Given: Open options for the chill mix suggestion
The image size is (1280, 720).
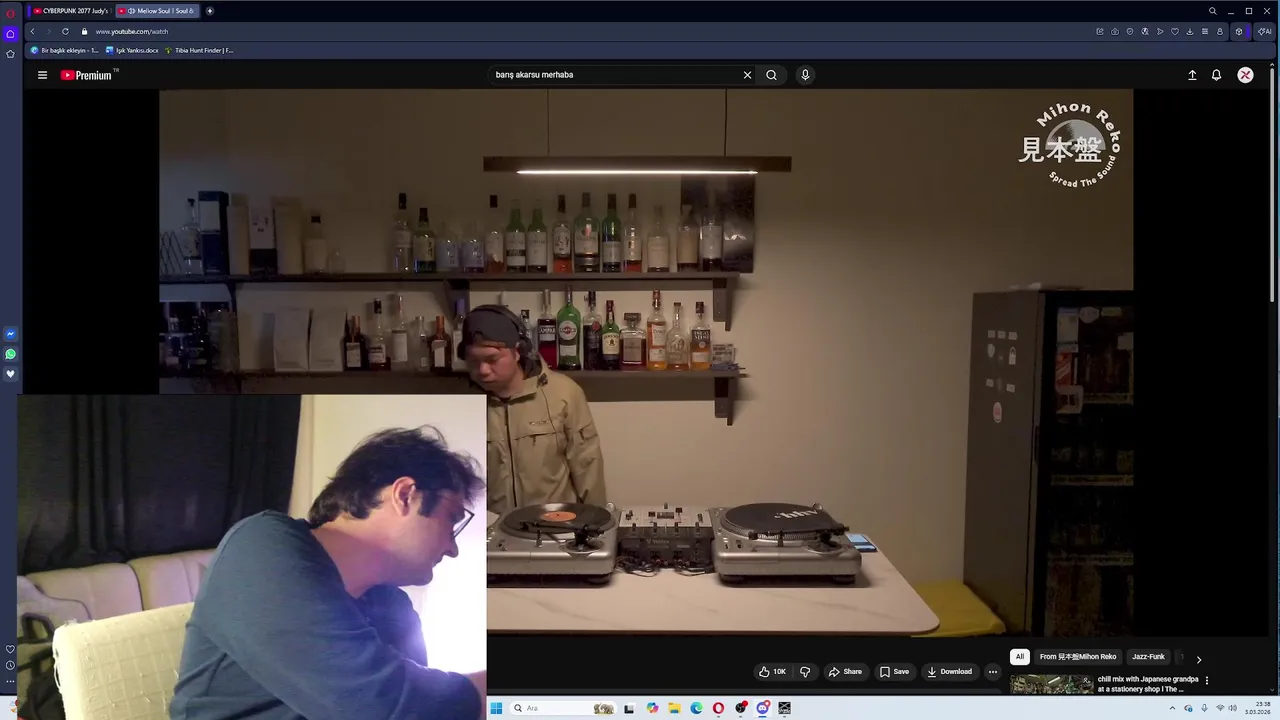Looking at the screenshot, I should tap(1207, 680).
